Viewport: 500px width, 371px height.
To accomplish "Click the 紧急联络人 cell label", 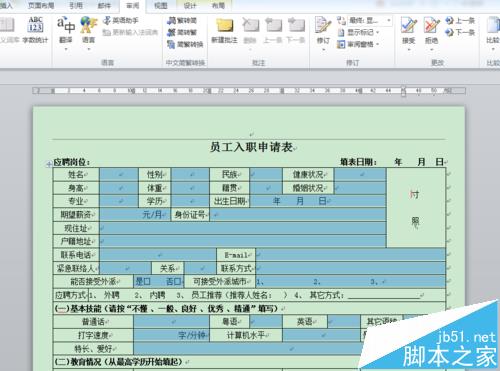I will [76, 268].
